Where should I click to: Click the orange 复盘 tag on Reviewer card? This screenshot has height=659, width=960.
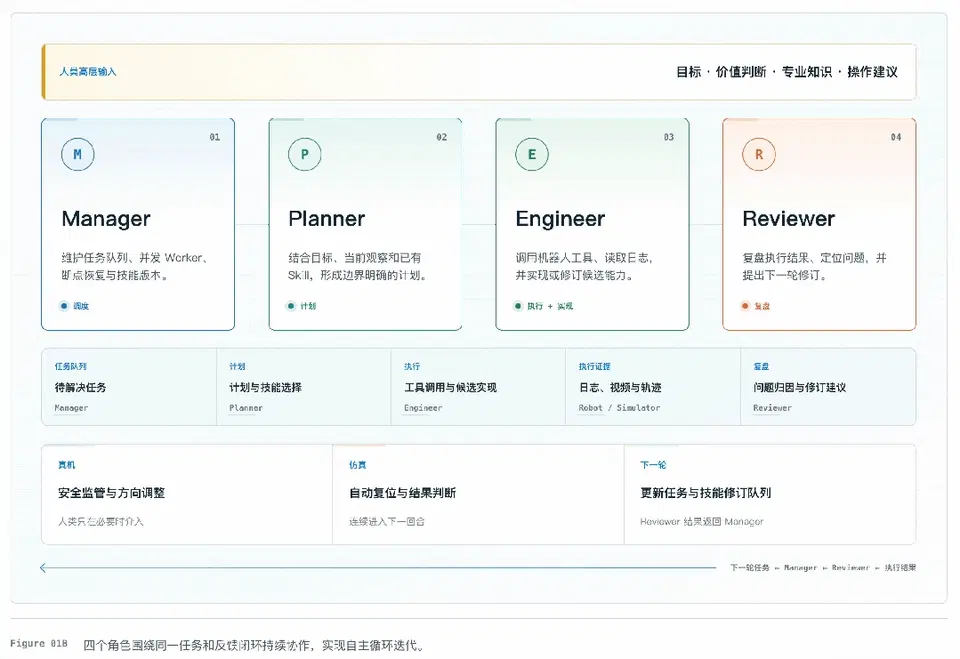pos(762,306)
